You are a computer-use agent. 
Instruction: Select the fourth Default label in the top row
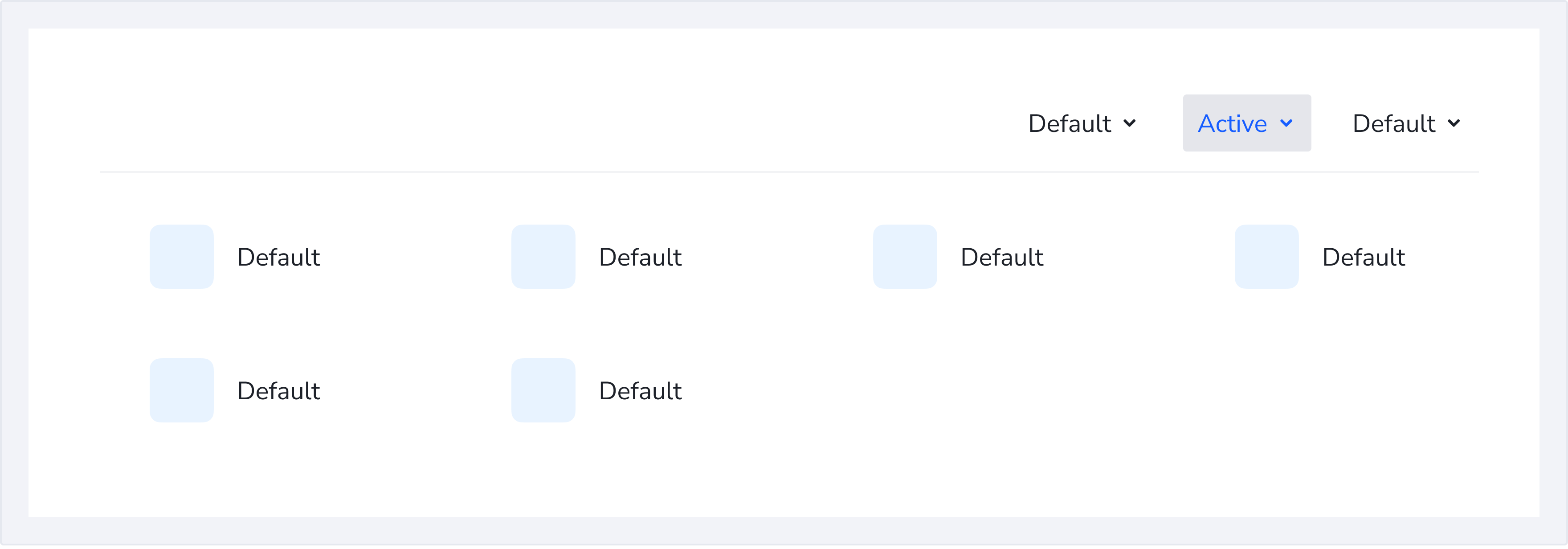pyautogui.click(x=1363, y=258)
